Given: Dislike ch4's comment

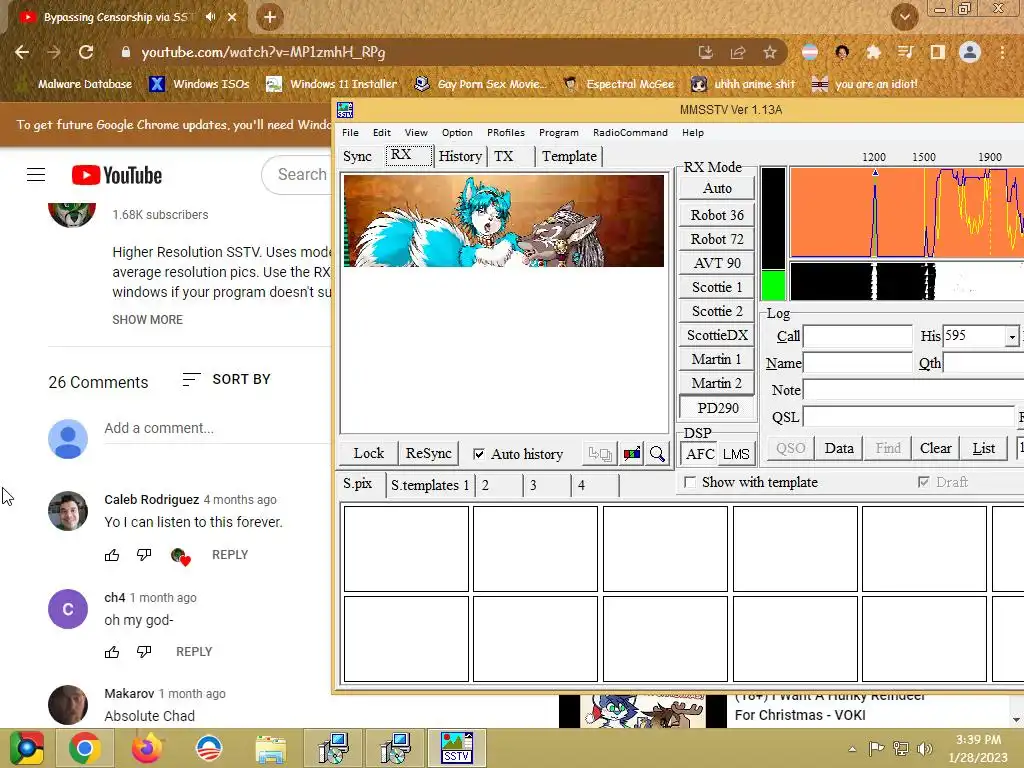Looking at the screenshot, I should [x=144, y=652].
